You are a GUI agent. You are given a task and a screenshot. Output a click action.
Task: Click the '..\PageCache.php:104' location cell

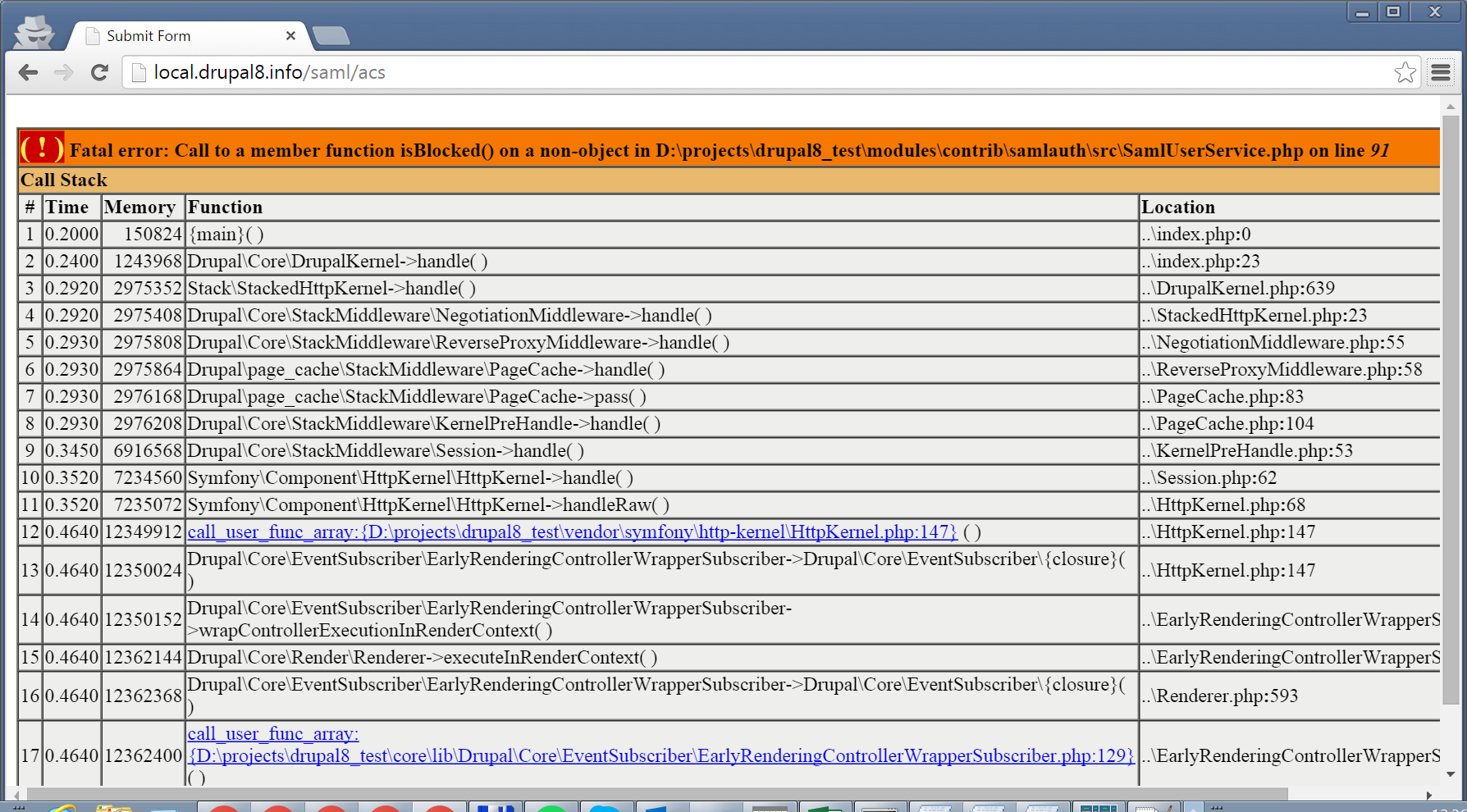(x=1290, y=423)
